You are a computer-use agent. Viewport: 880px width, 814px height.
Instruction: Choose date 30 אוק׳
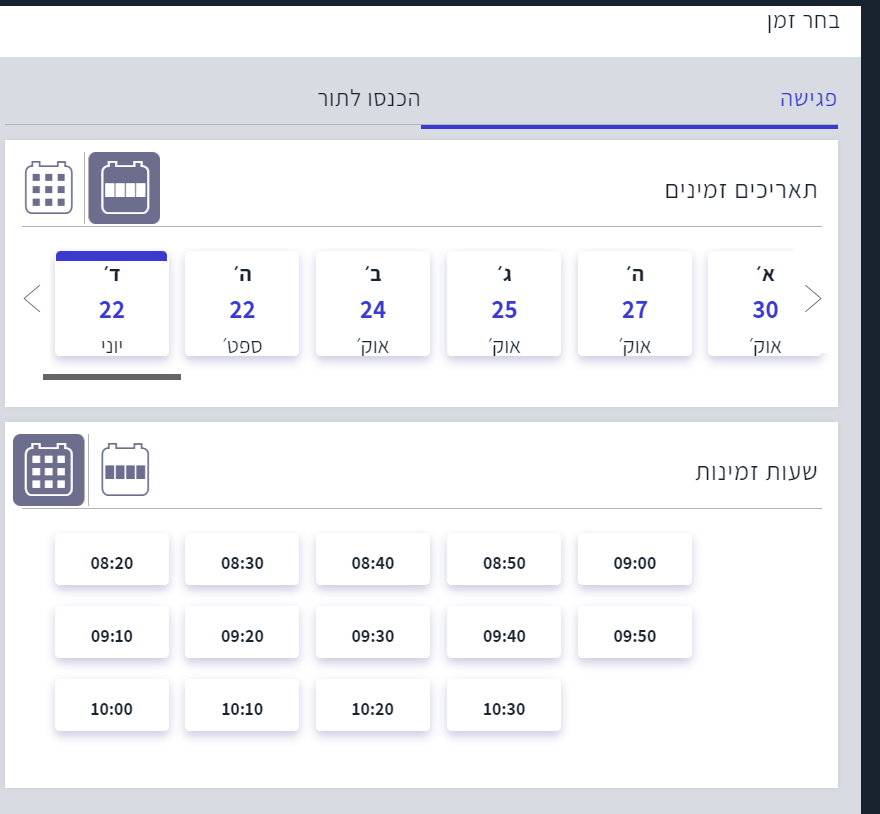pyautogui.click(x=764, y=305)
